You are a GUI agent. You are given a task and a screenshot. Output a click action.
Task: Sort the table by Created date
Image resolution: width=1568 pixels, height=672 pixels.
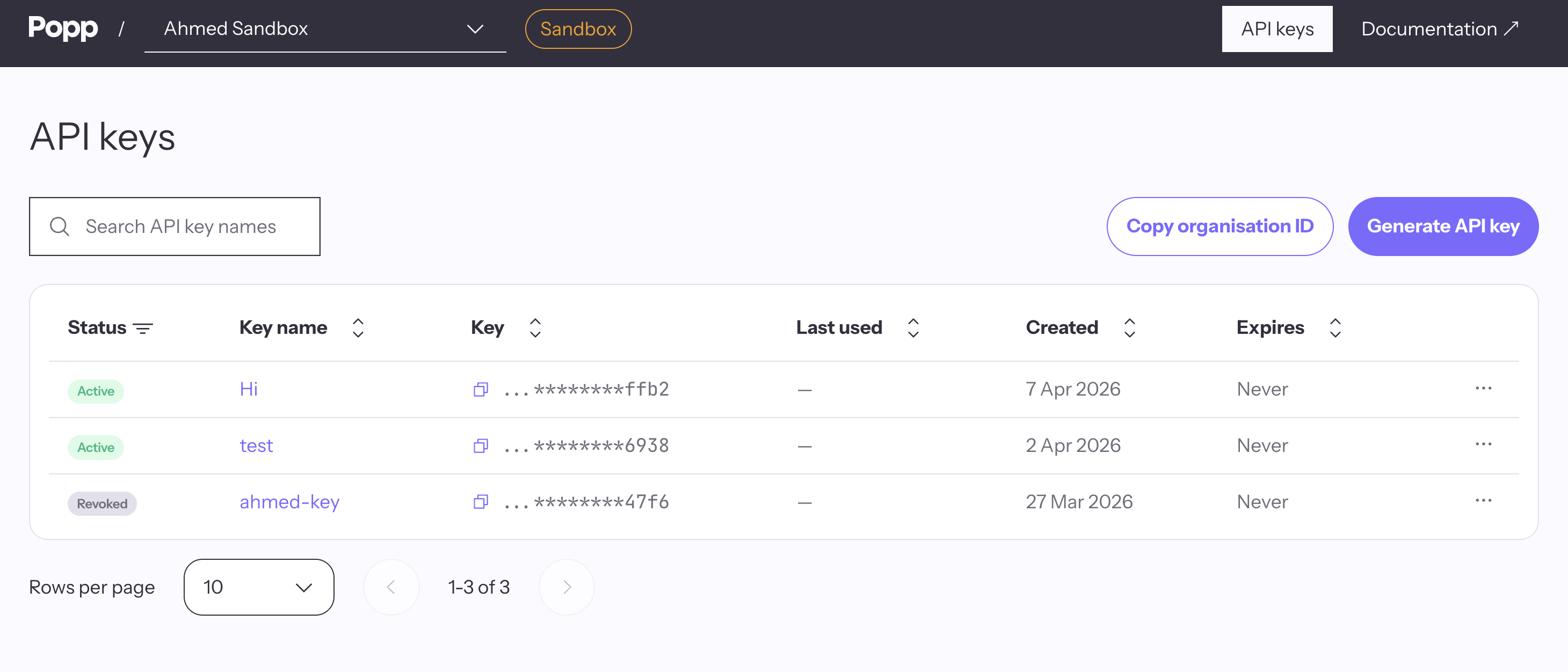coord(1129,327)
